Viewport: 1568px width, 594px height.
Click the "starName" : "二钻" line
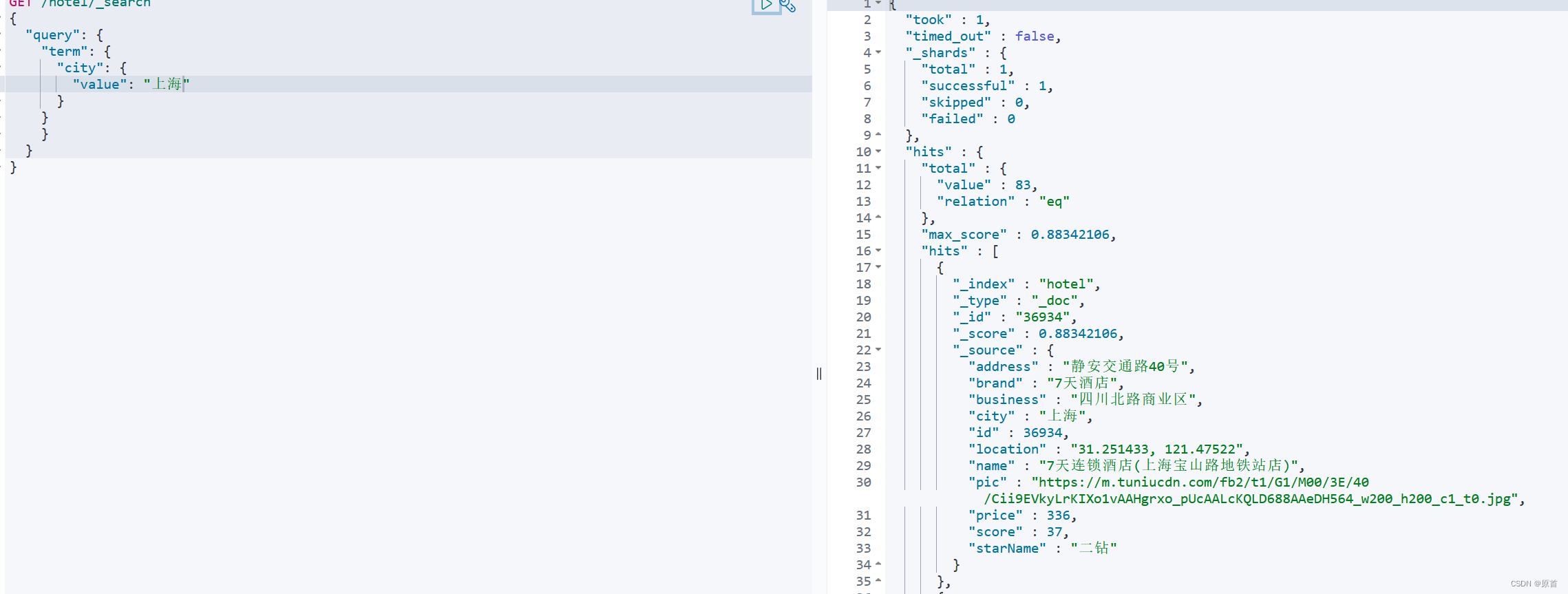coord(1043,548)
